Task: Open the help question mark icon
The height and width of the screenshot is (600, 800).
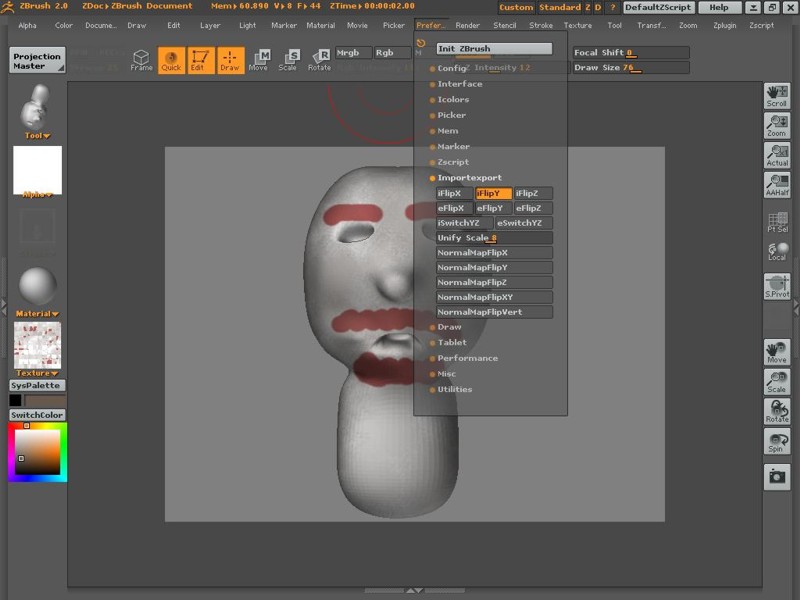Action: [x=612, y=7]
